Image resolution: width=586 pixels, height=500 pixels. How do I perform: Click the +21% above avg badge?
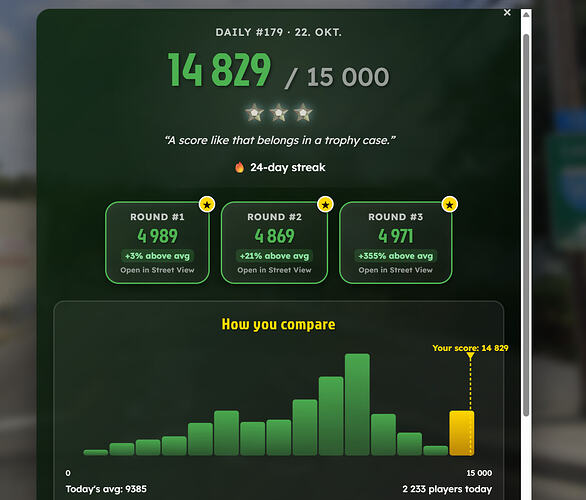pyautogui.click(x=274, y=256)
